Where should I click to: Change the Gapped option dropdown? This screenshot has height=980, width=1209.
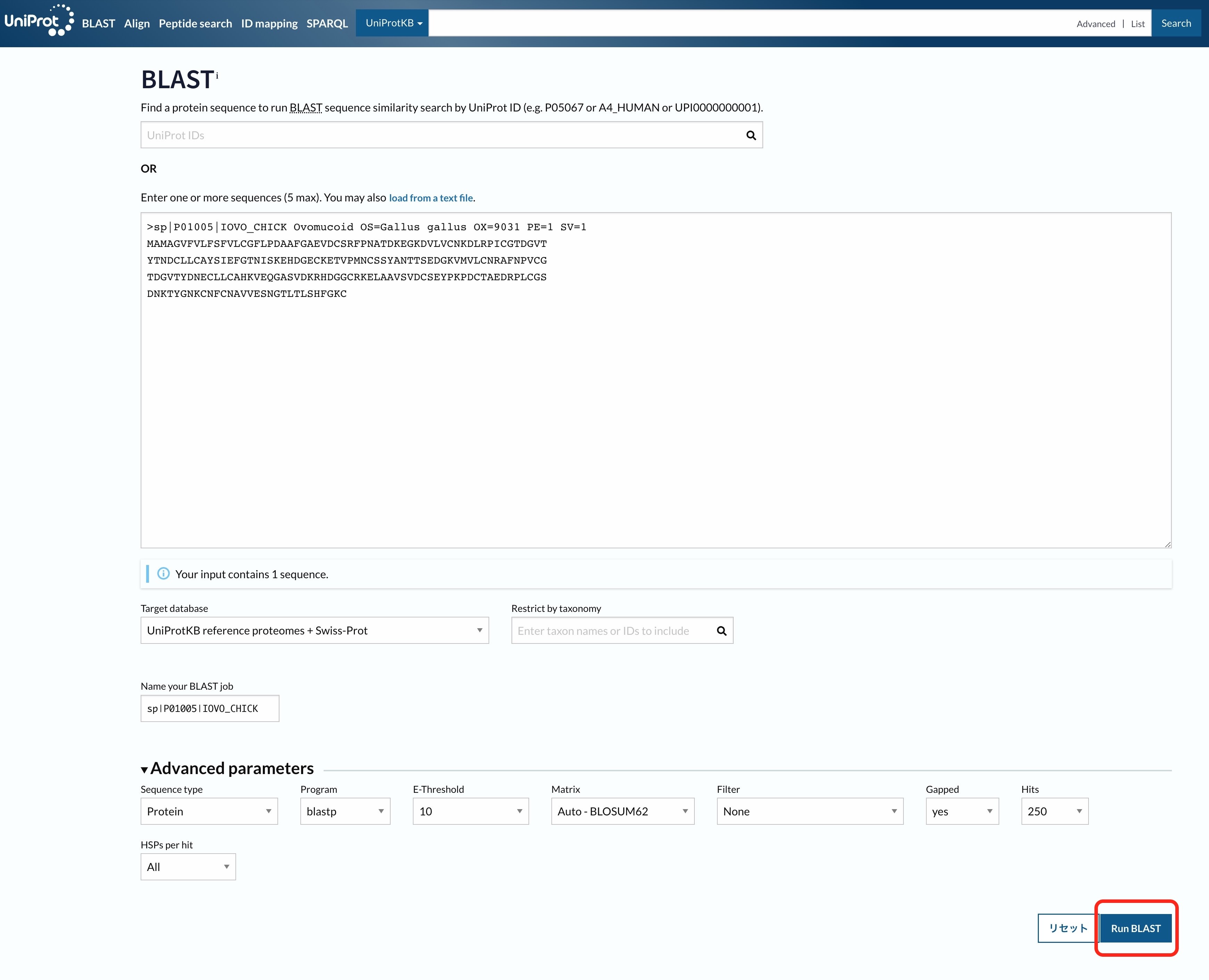pyautogui.click(x=962, y=811)
